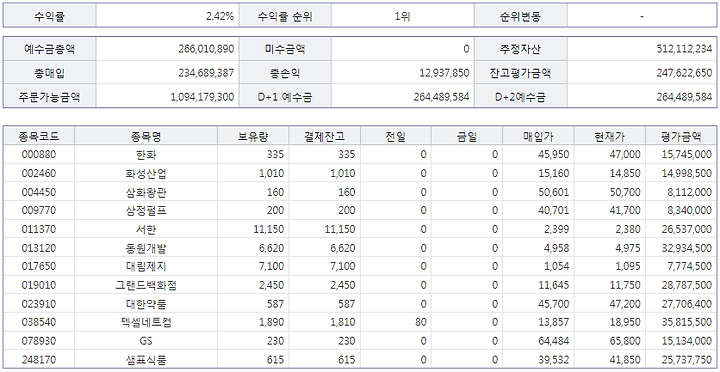The width and height of the screenshot is (720, 372).
Task: Click 서한 현재가 2,380
Action: (627, 229)
